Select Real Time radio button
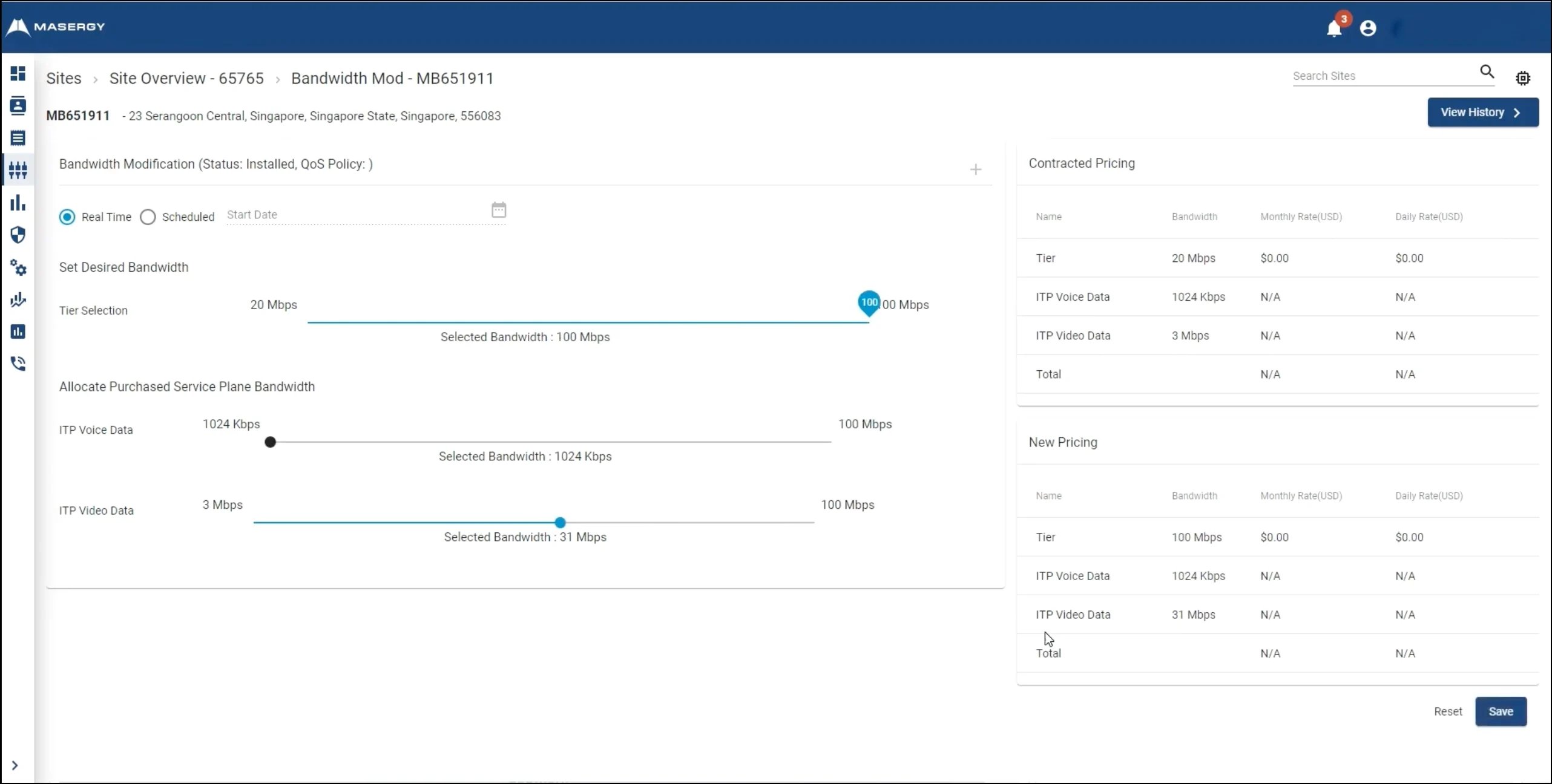1552x784 pixels. (67, 216)
